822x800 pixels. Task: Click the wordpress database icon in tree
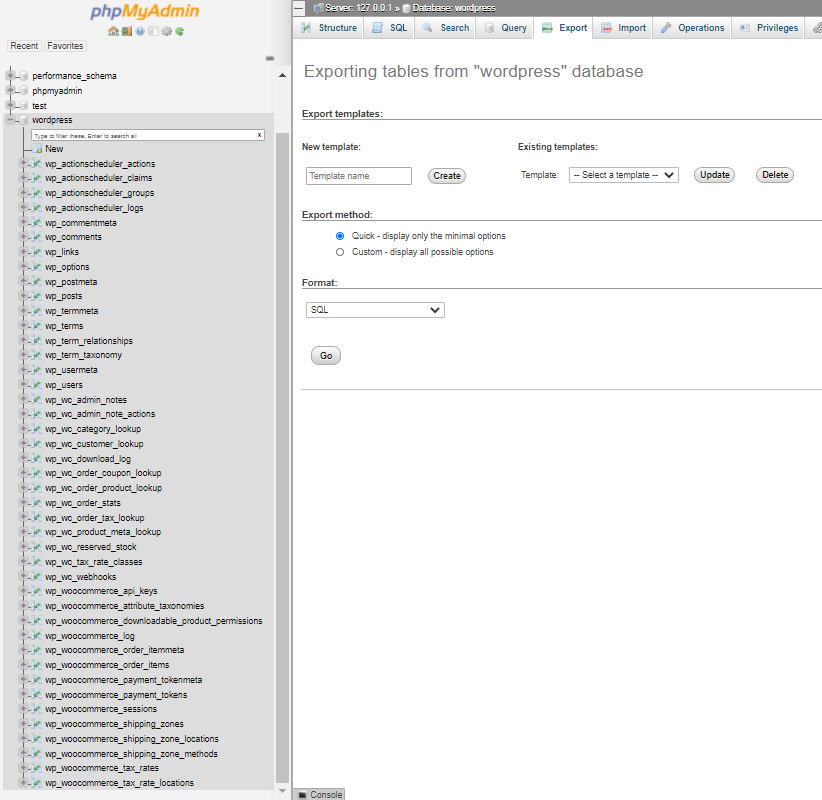click(x=24, y=120)
